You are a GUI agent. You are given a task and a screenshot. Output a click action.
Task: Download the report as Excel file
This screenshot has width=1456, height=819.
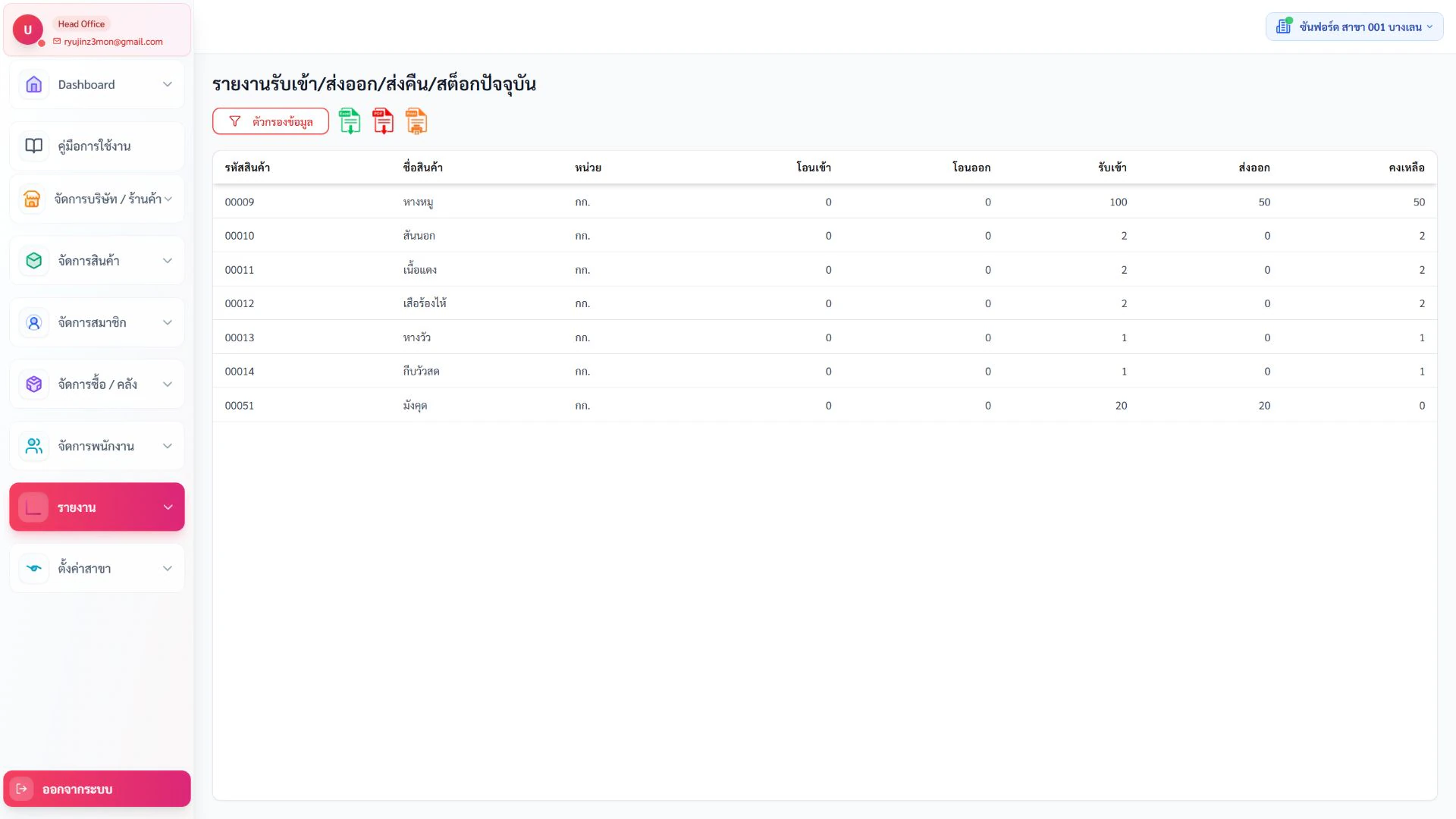(x=350, y=121)
